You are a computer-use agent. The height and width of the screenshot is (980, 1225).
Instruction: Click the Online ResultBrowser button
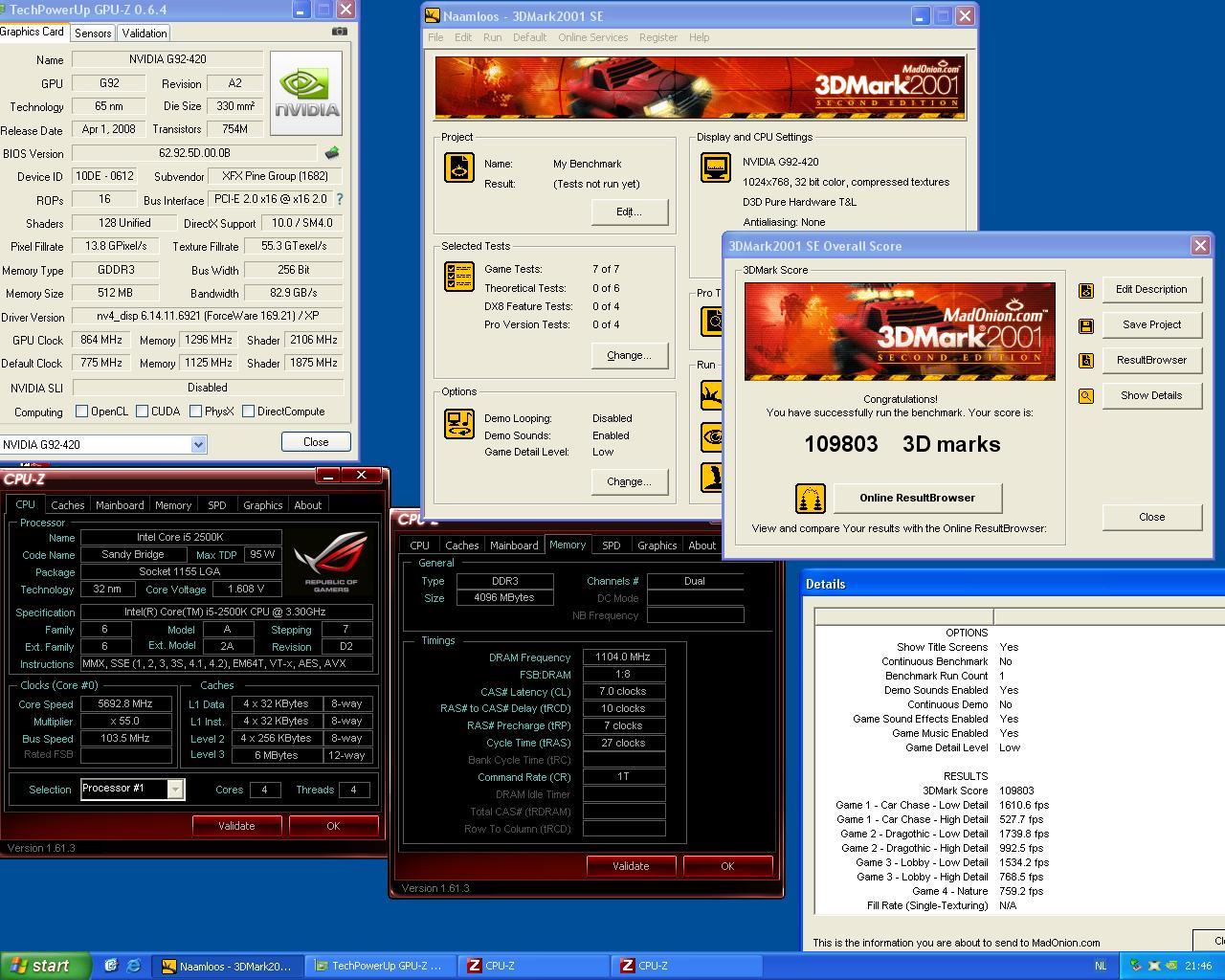[x=918, y=498]
